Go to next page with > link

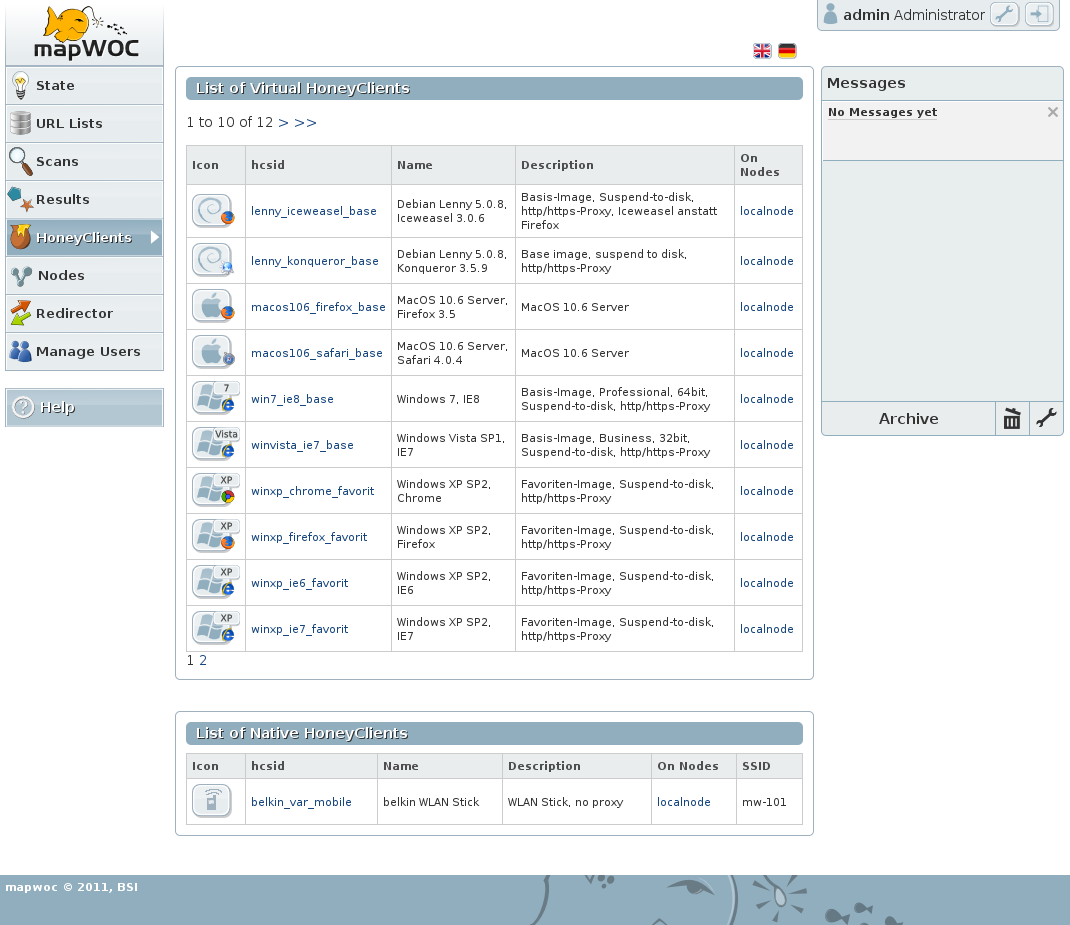point(283,123)
